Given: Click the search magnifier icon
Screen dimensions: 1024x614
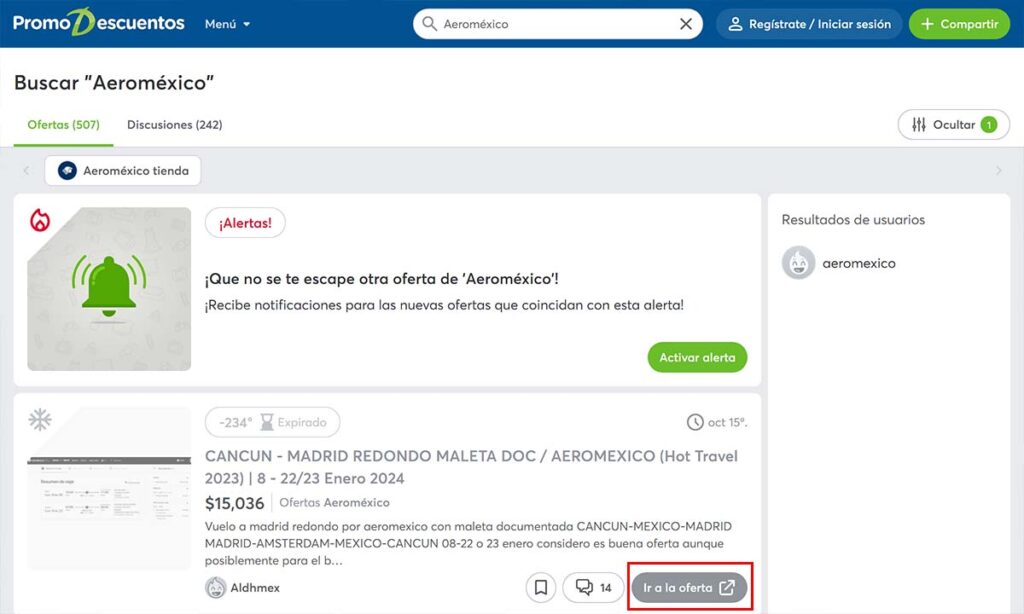Looking at the screenshot, I should (x=429, y=24).
